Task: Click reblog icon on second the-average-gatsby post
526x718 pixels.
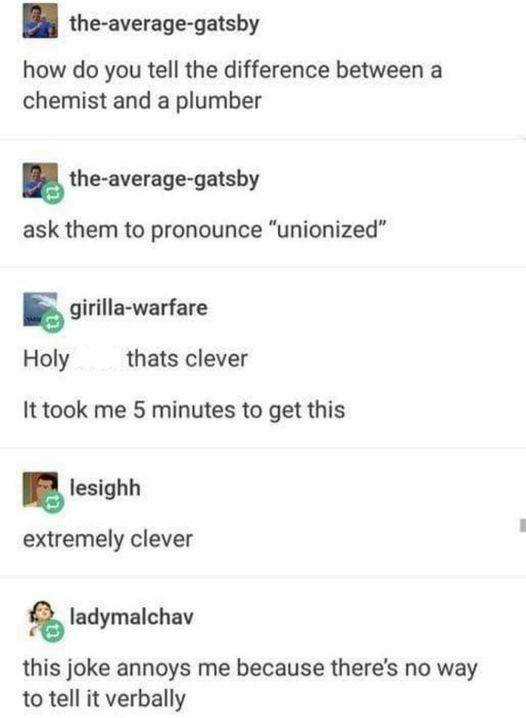Action: [x=53, y=194]
